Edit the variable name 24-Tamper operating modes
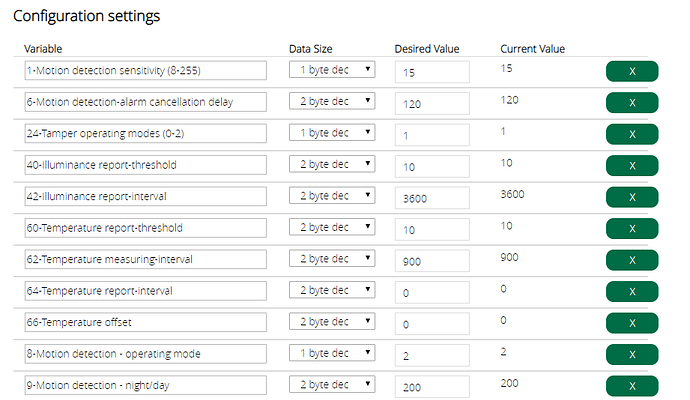Viewport: 690px width, 400px height. coord(146,133)
